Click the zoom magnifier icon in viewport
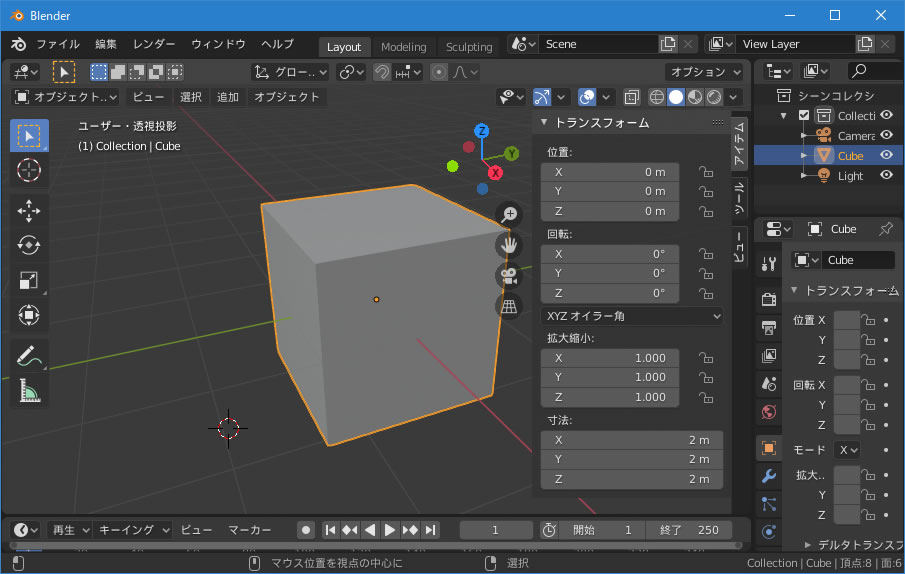 click(509, 214)
